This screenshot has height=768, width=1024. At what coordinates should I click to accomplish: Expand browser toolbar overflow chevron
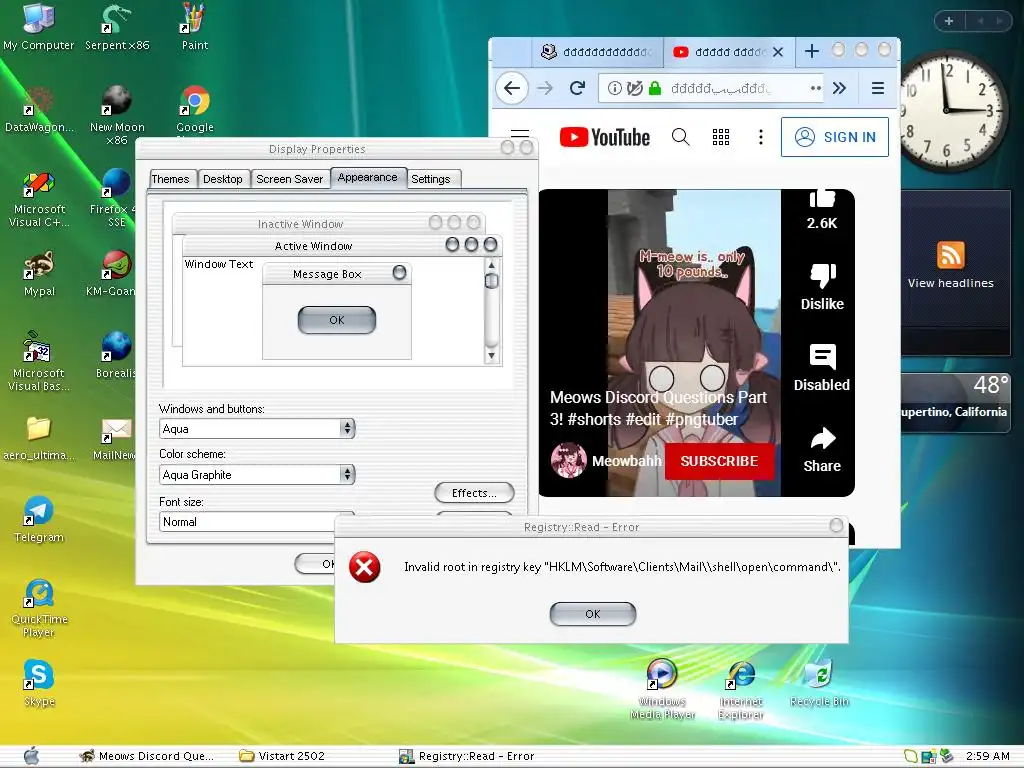click(840, 88)
